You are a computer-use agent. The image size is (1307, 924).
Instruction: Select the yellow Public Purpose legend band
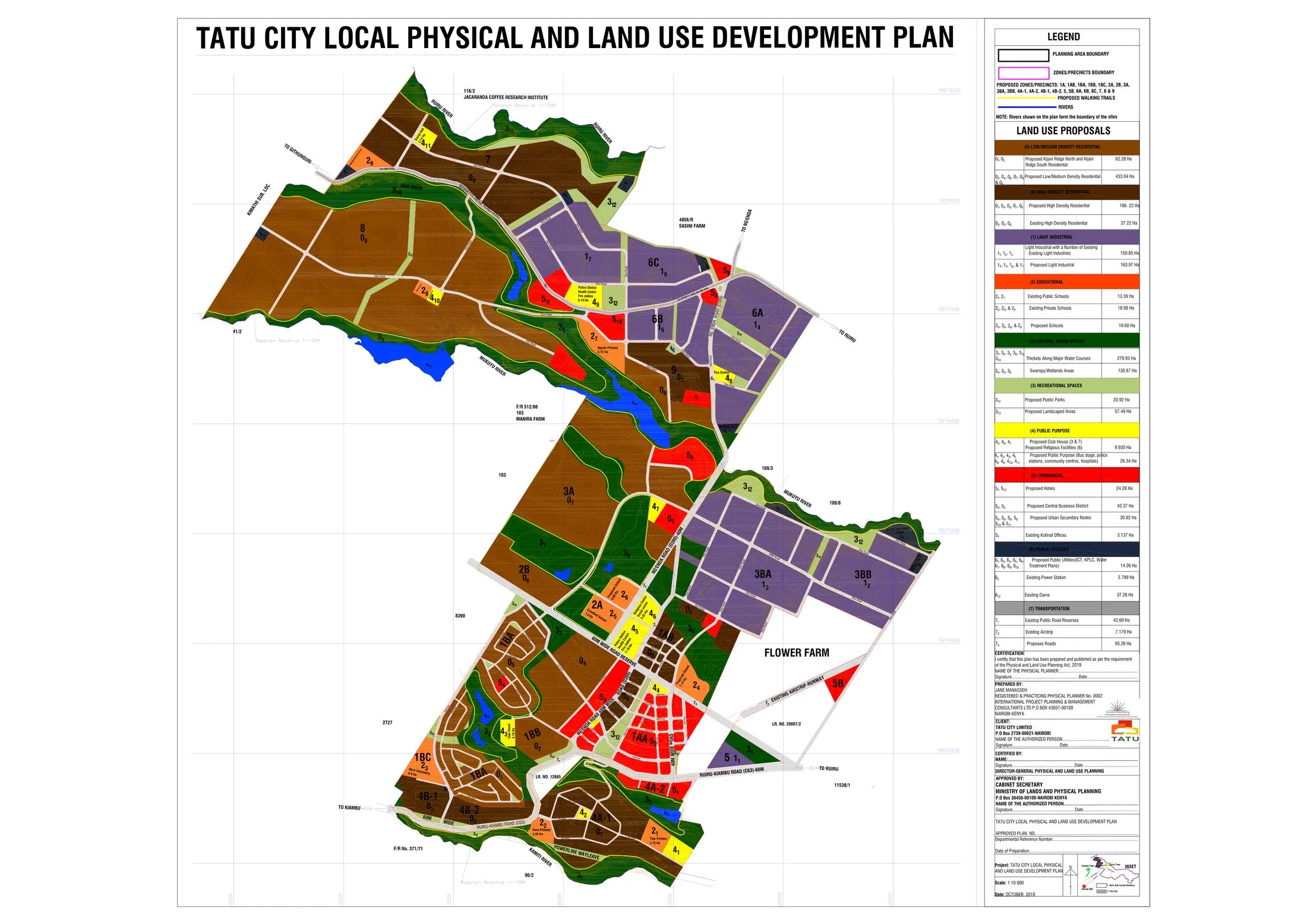pos(1067,431)
